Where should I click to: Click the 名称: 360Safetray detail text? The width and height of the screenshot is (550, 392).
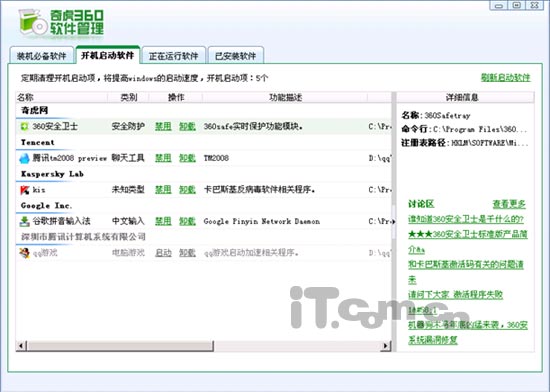[436, 115]
